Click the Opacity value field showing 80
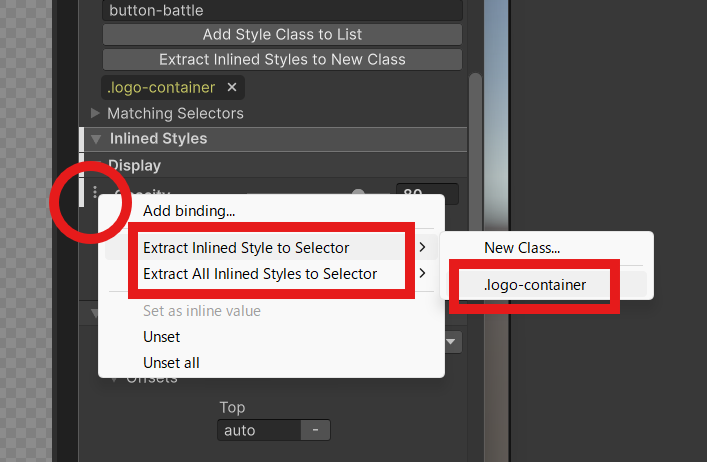The width and height of the screenshot is (707, 462). (x=427, y=194)
